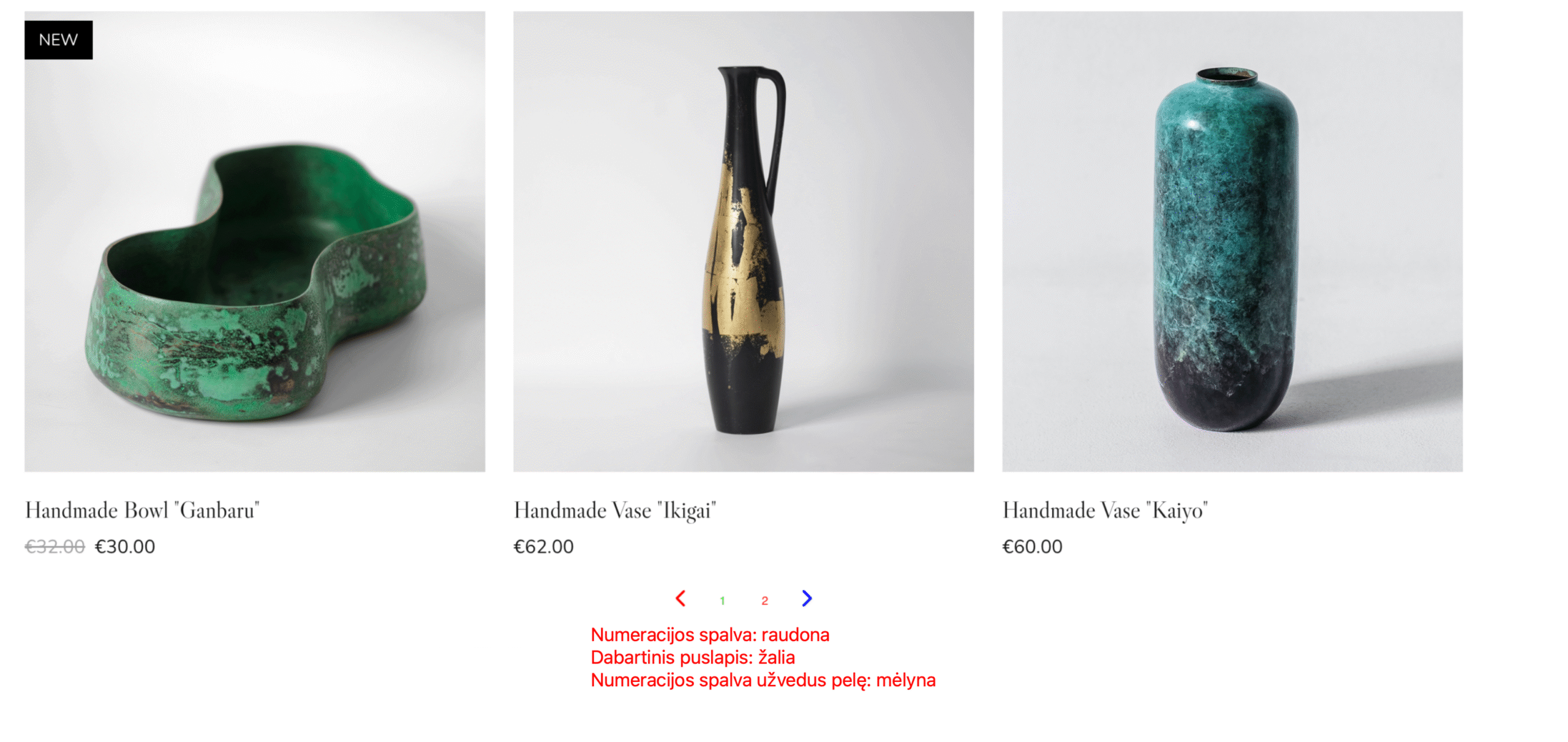This screenshot has width=1568, height=742.
Task: Click the "Dabartinis puslapis: žalia" note
Action: click(693, 658)
